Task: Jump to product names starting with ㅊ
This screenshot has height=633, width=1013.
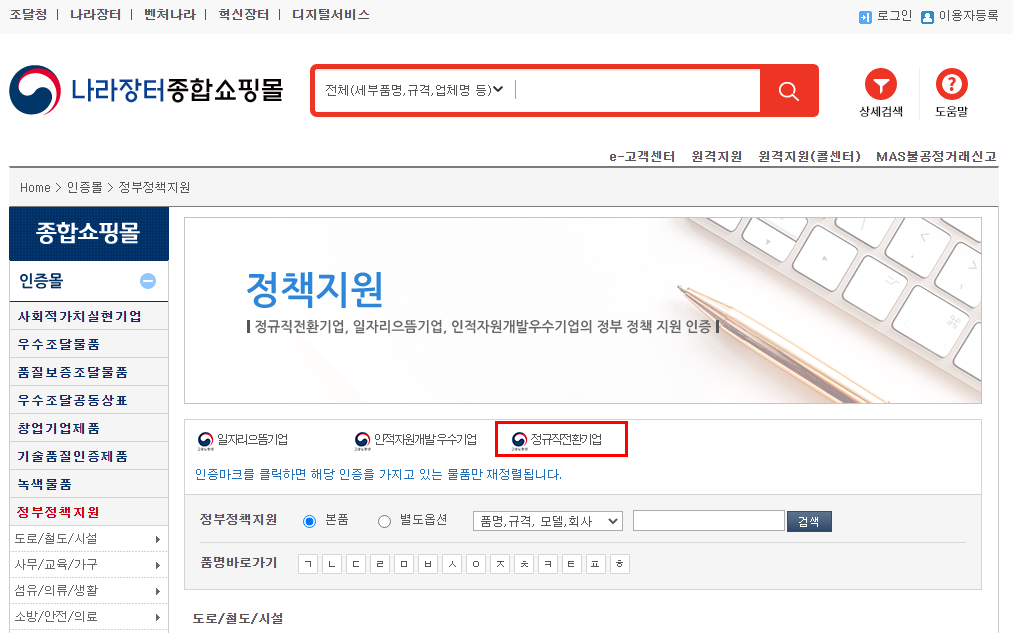Action: (x=524, y=564)
